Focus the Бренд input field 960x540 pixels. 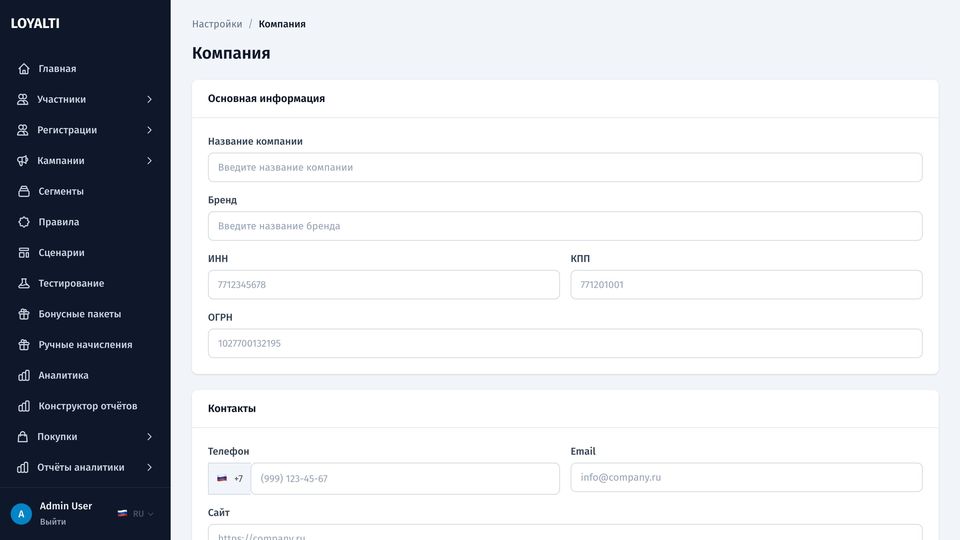point(565,226)
